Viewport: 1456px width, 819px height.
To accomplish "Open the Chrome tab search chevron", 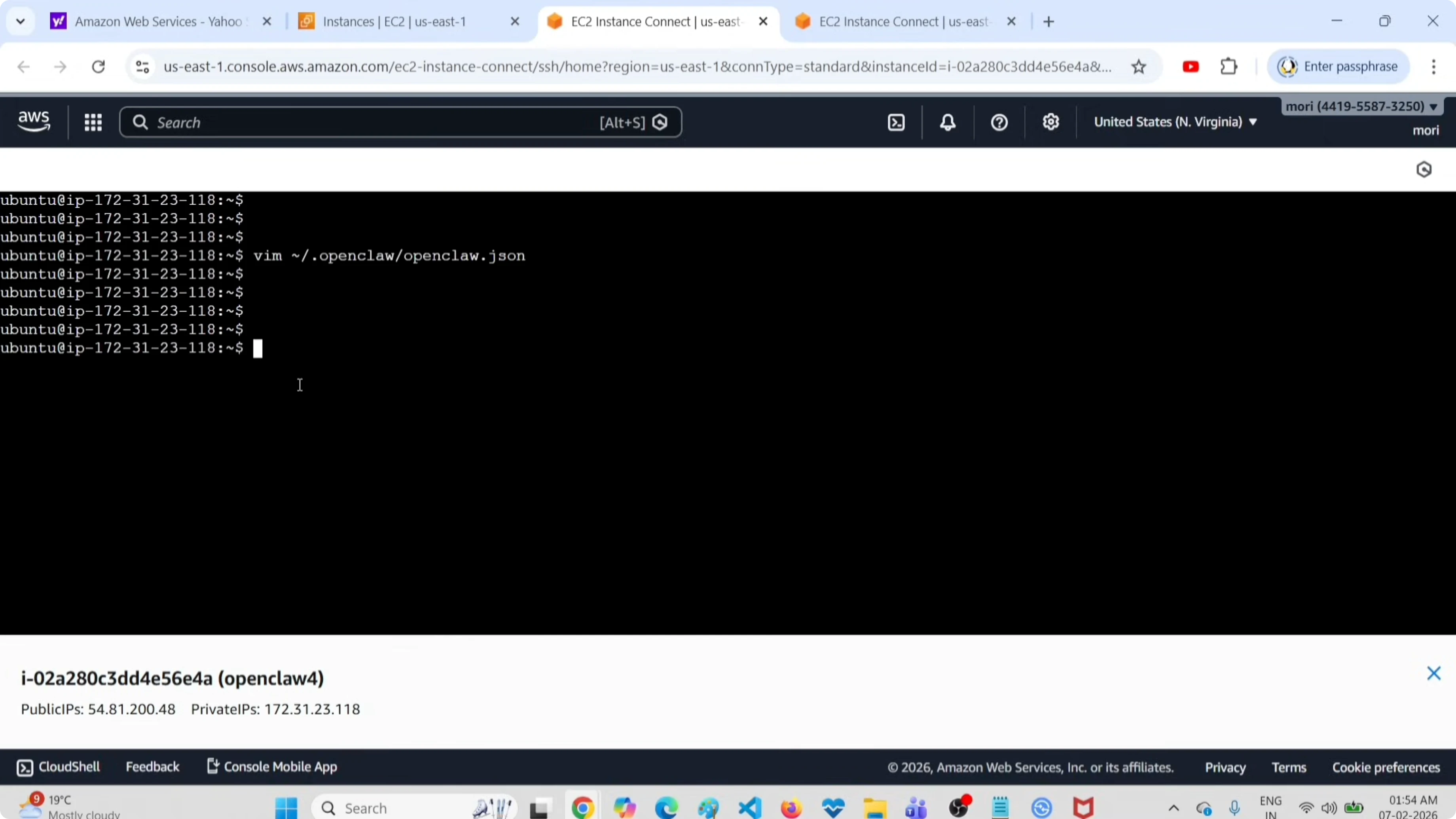I will [x=20, y=22].
